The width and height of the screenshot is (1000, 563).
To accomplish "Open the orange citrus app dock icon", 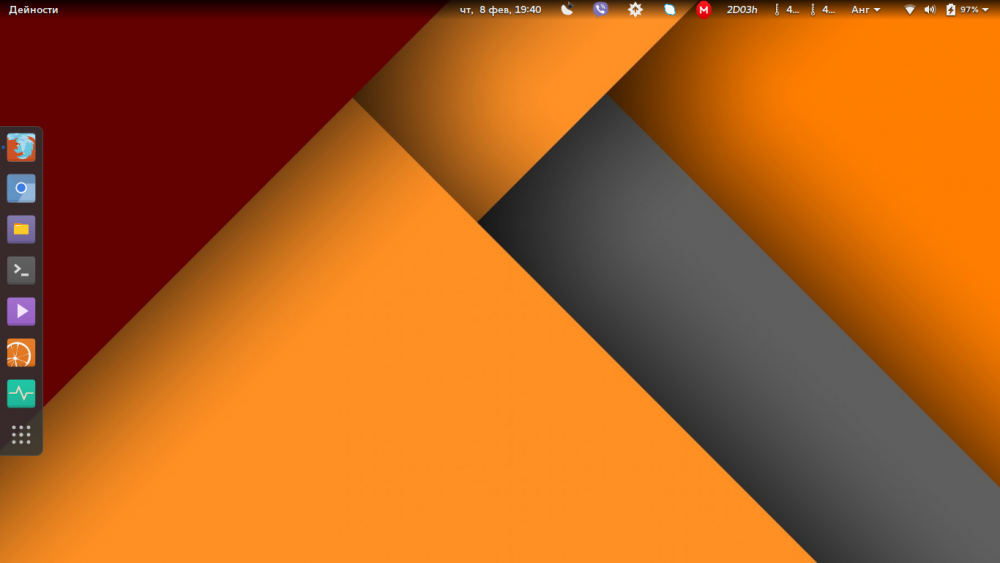I will click(21, 353).
